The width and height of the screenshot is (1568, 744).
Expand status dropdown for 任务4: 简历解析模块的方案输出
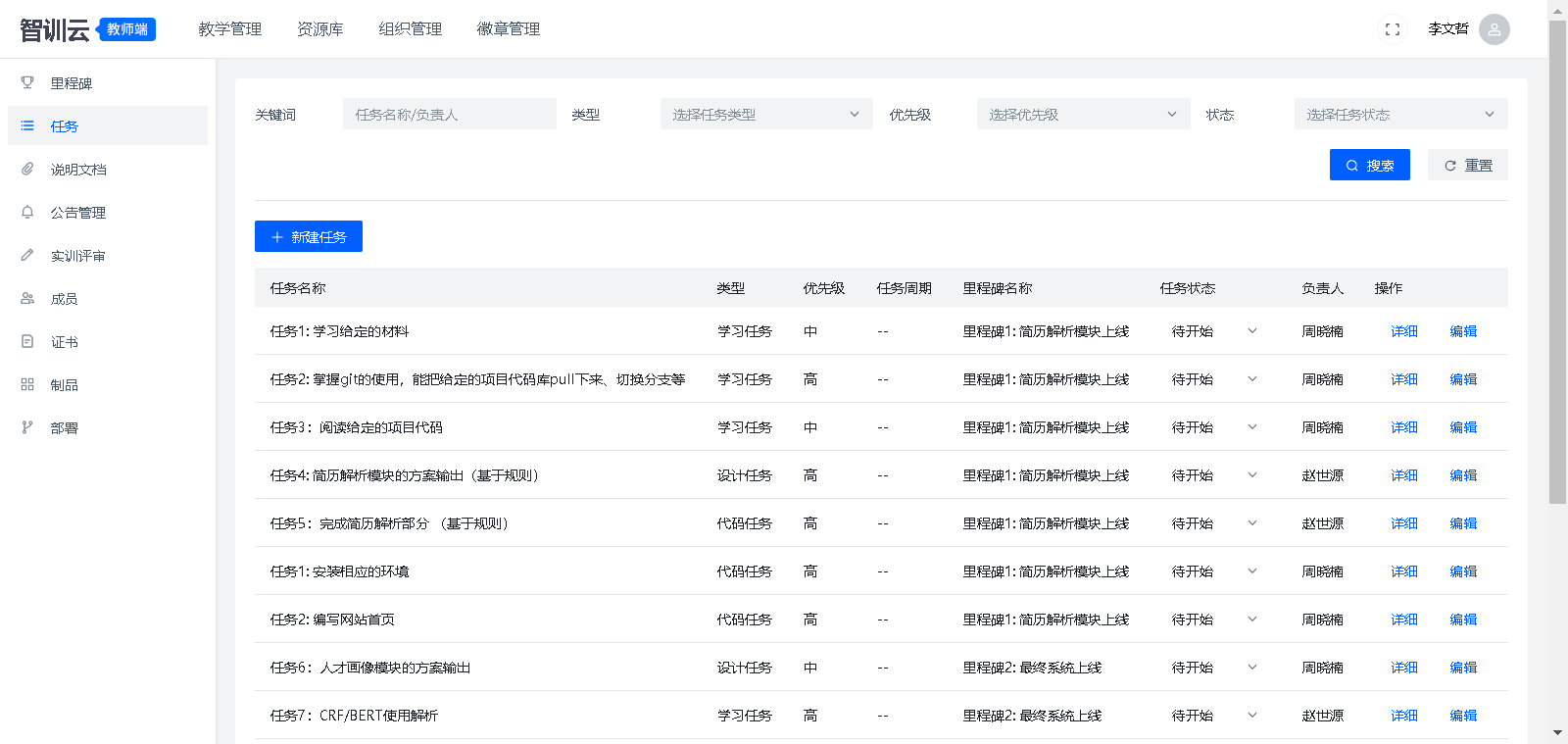[x=1252, y=475]
